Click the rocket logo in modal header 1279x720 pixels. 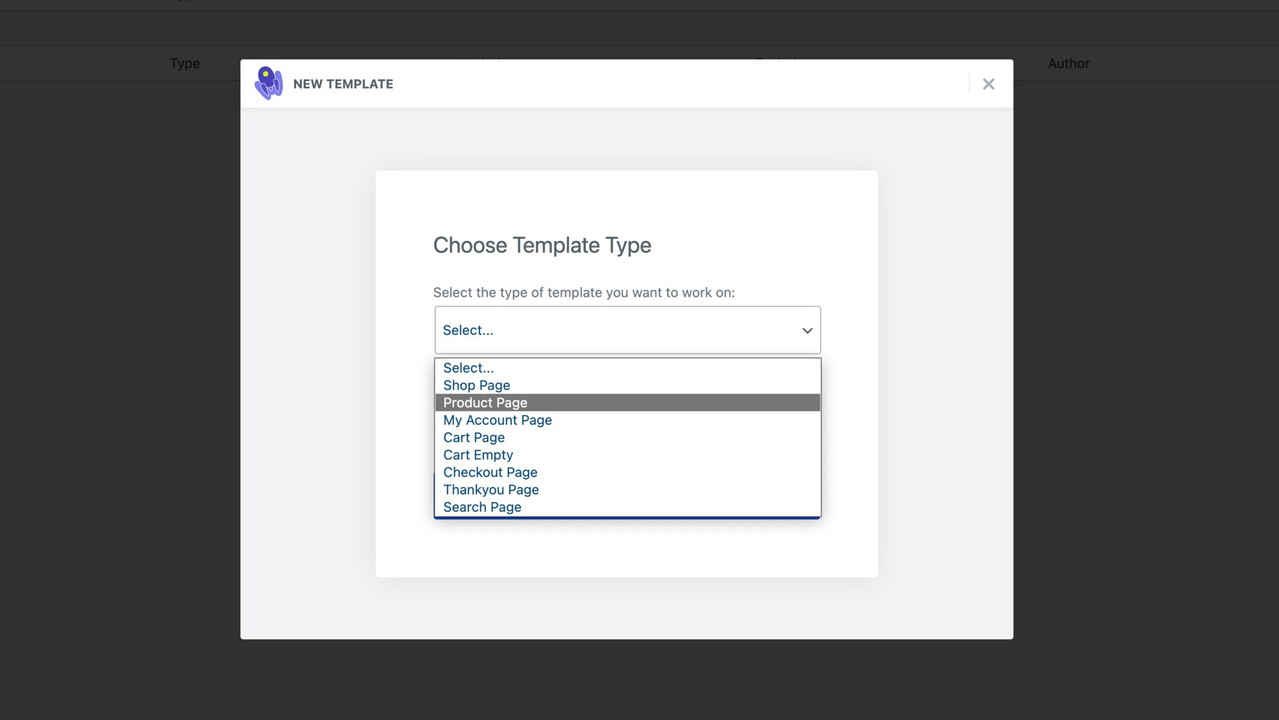pyautogui.click(x=268, y=83)
